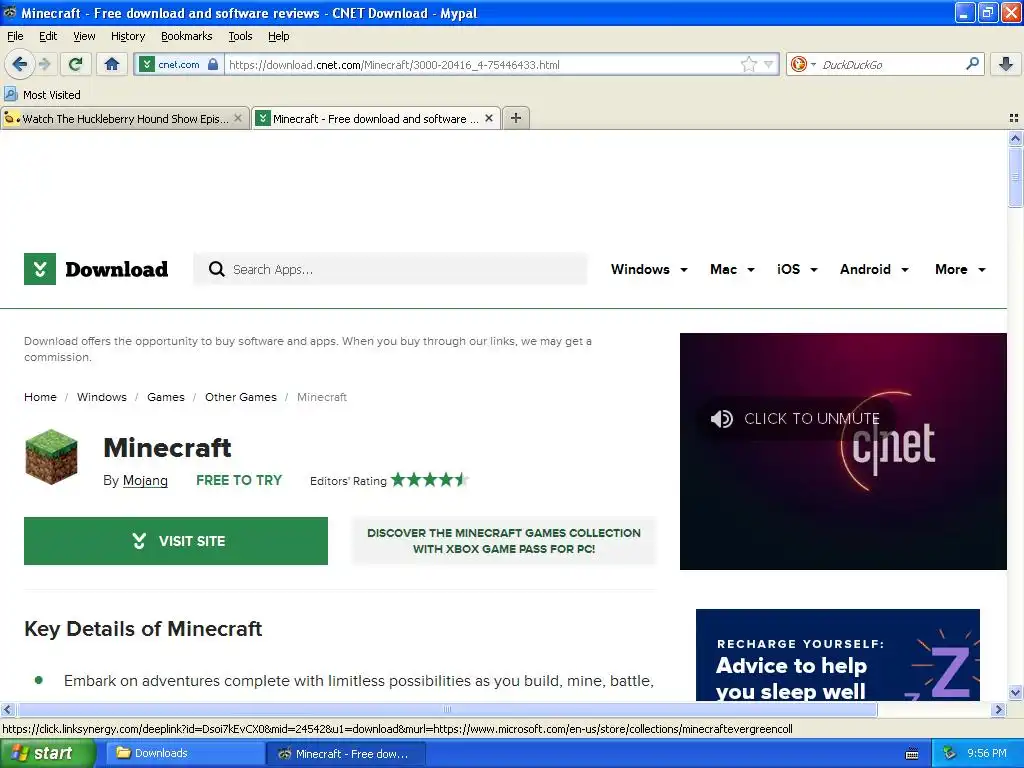The image size is (1024, 768).
Task: Open the Other Games breadcrumb link
Action: point(241,397)
